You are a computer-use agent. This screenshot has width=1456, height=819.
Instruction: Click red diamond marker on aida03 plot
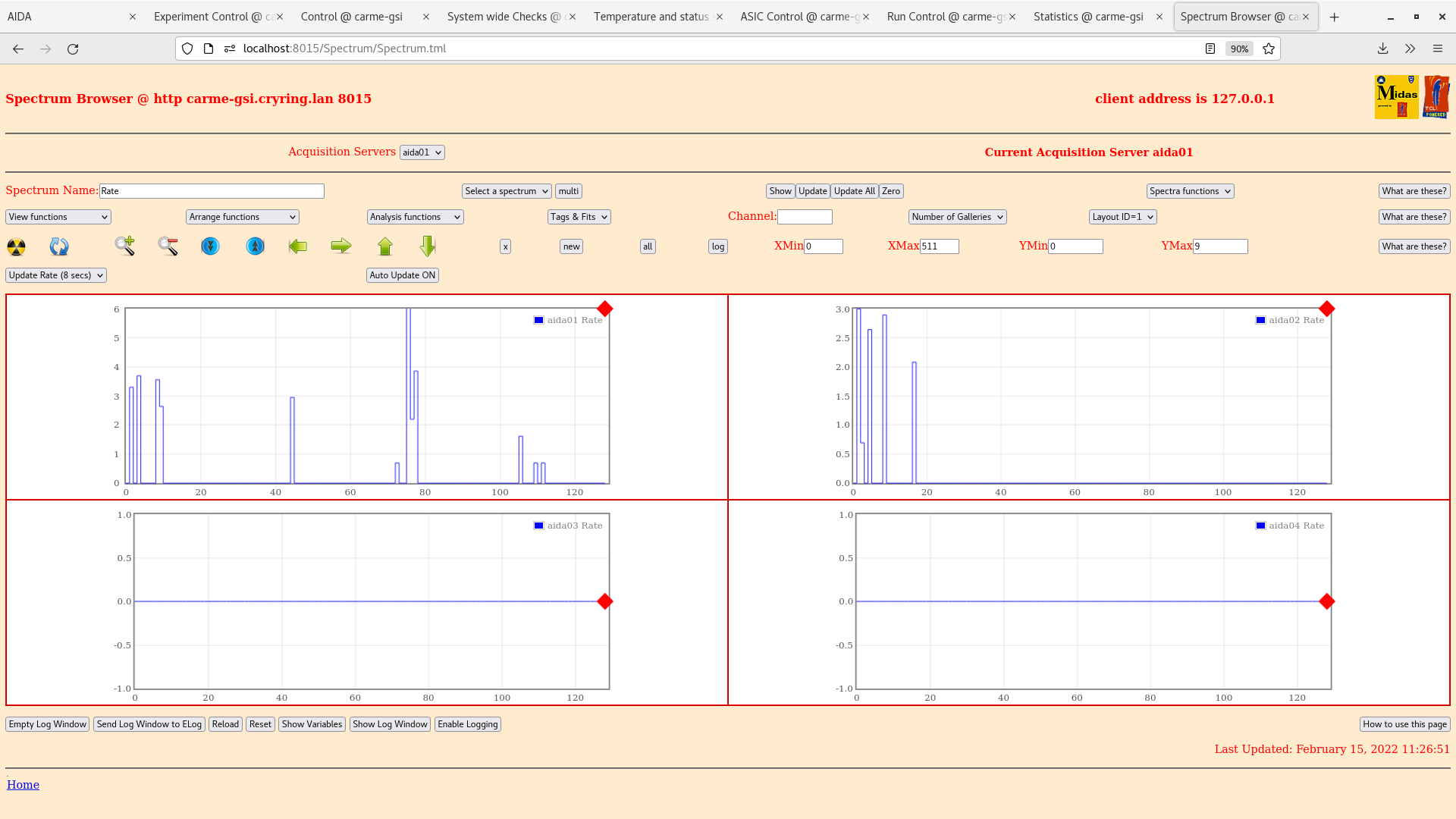click(x=604, y=601)
